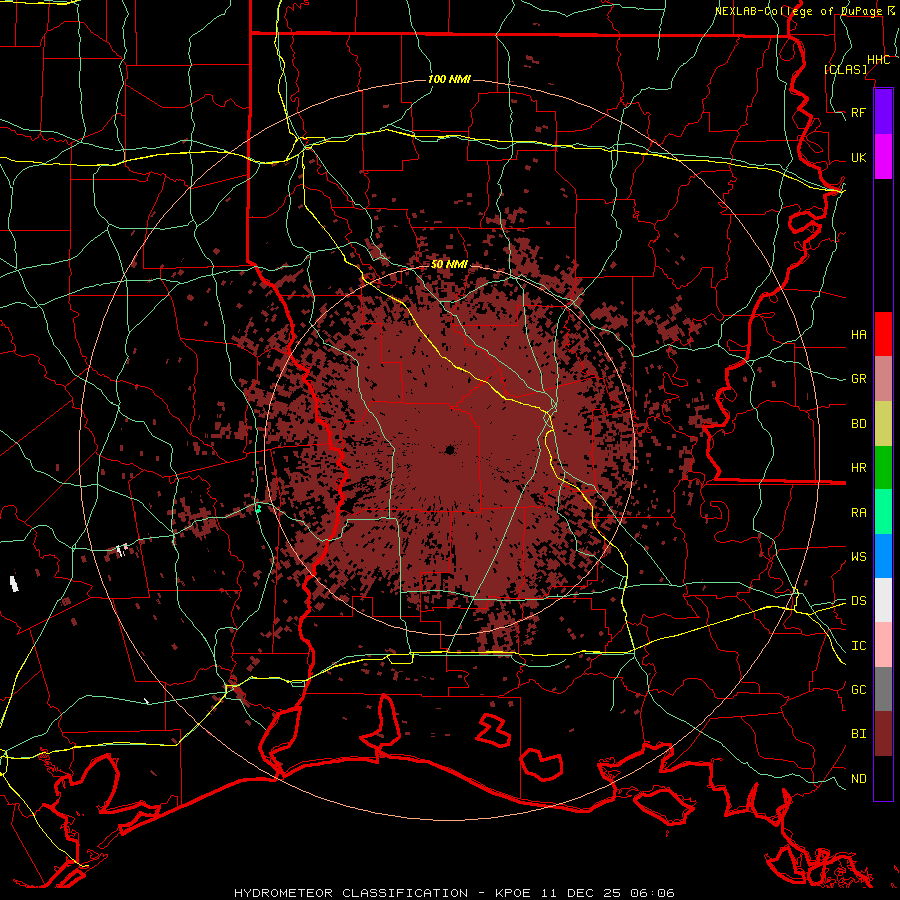Screen dimensions: 900x900
Task: Click the 'RA' legend label
Action: (x=858, y=513)
